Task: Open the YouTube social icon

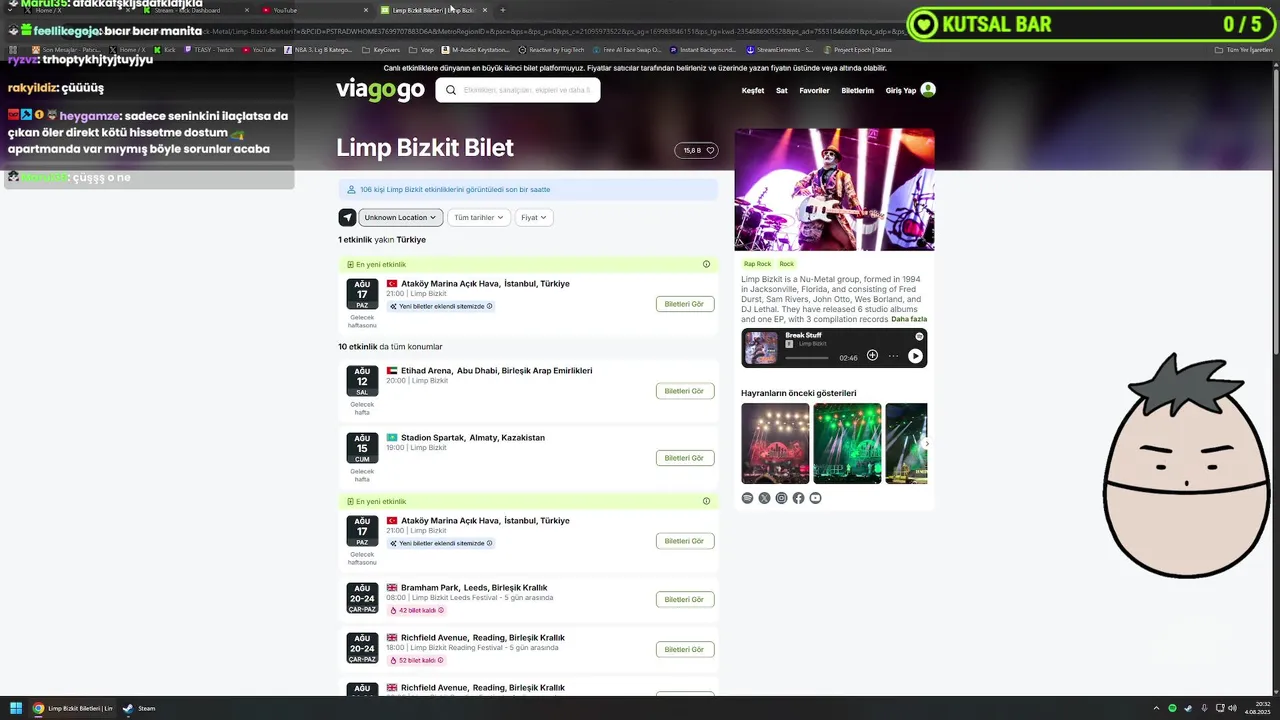Action: coord(815,498)
